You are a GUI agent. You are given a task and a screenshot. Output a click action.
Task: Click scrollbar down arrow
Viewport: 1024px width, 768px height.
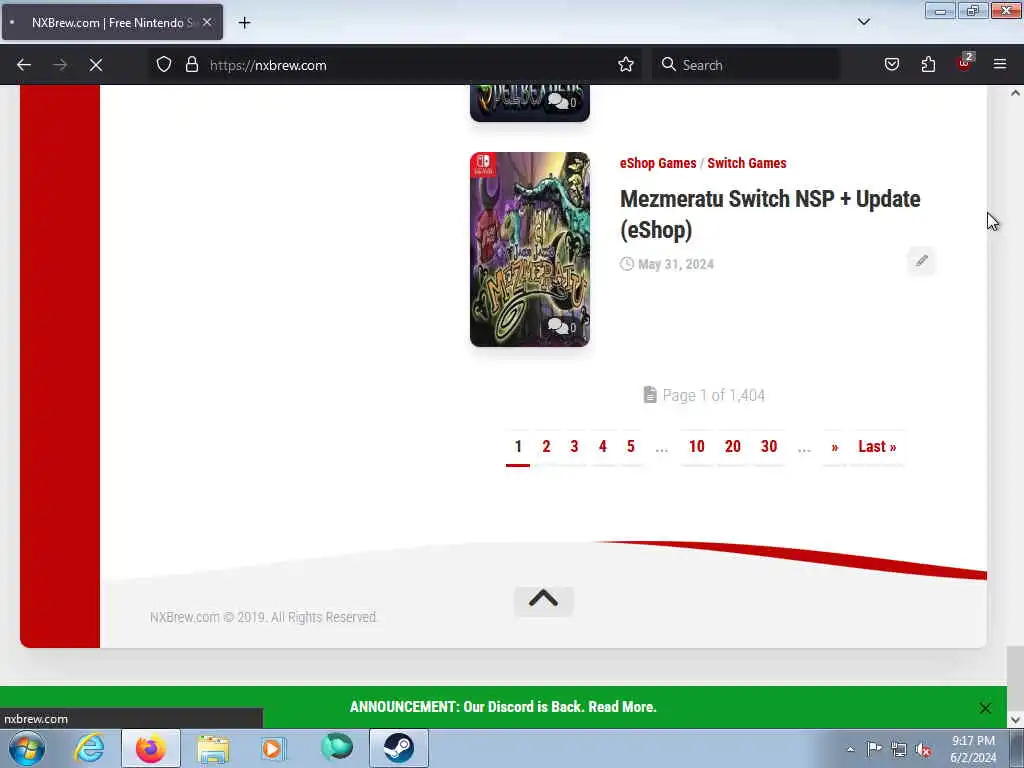coord(1016,720)
